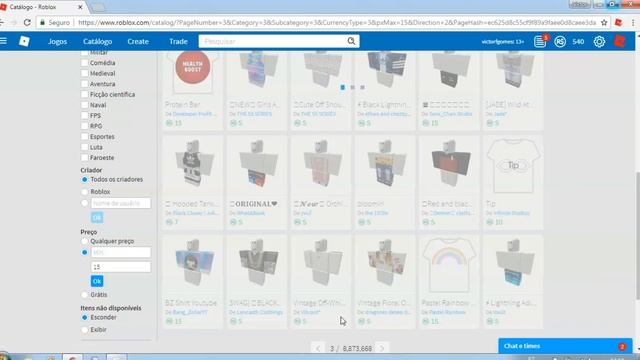Viewport: 640px width, 360px height.
Task: Open the Red and black shirt thumbnail
Action: (x=449, y=166)
